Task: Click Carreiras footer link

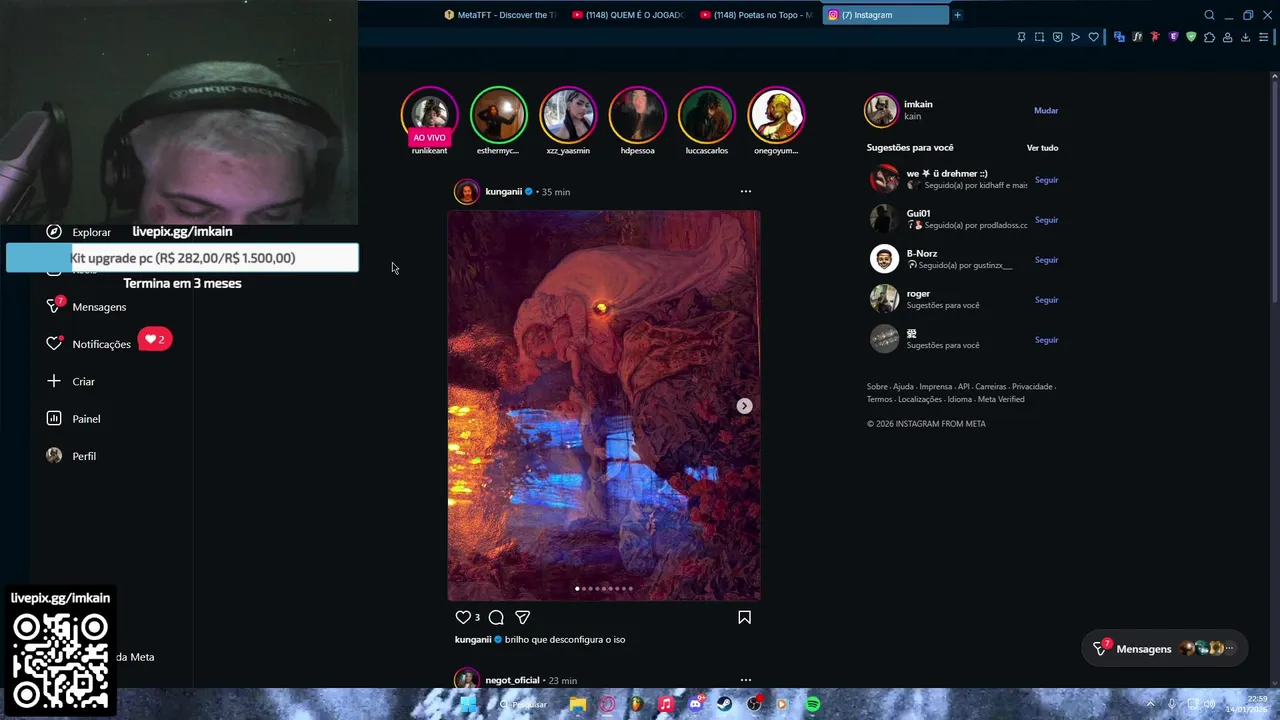Action: 990,387
